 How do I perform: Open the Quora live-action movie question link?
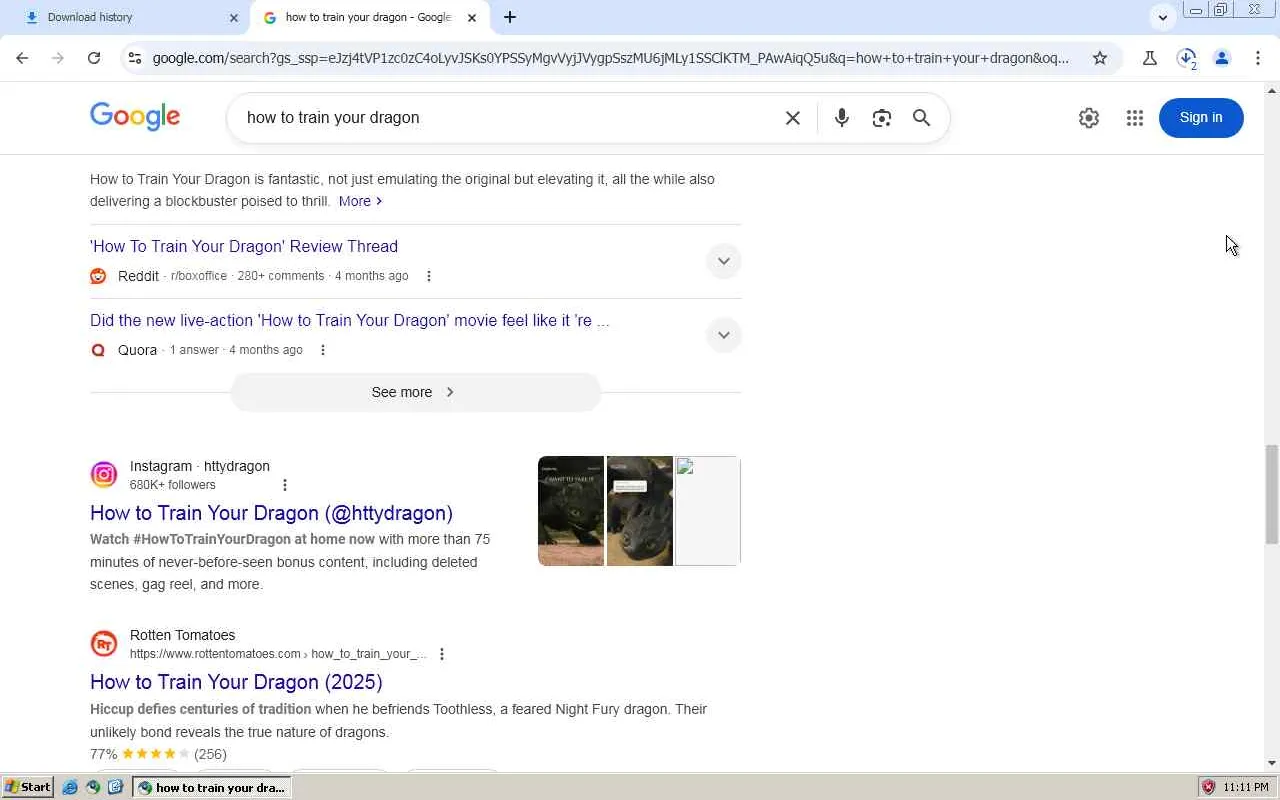[350, 320]
